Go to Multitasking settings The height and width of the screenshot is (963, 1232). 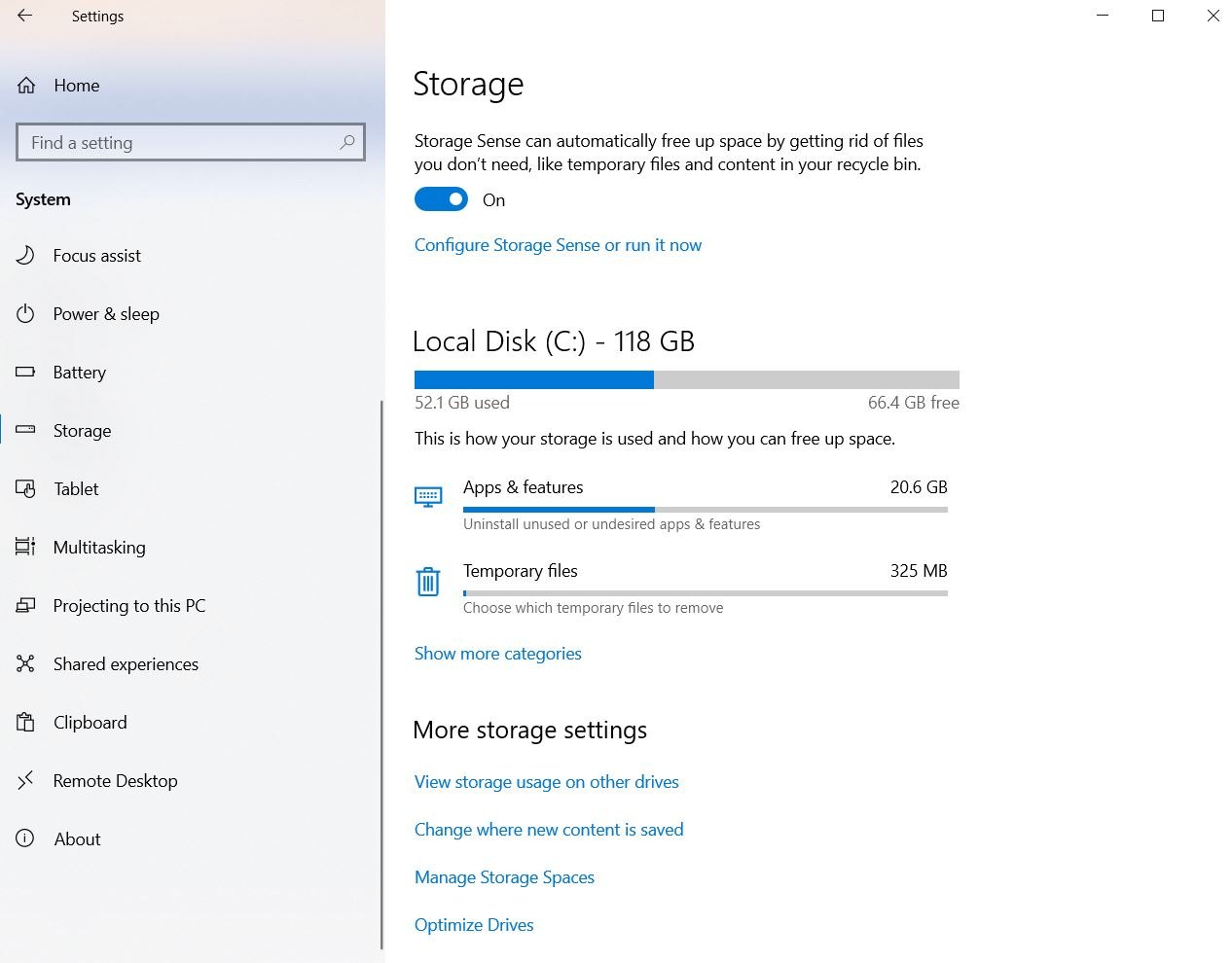tap(99, 548)
